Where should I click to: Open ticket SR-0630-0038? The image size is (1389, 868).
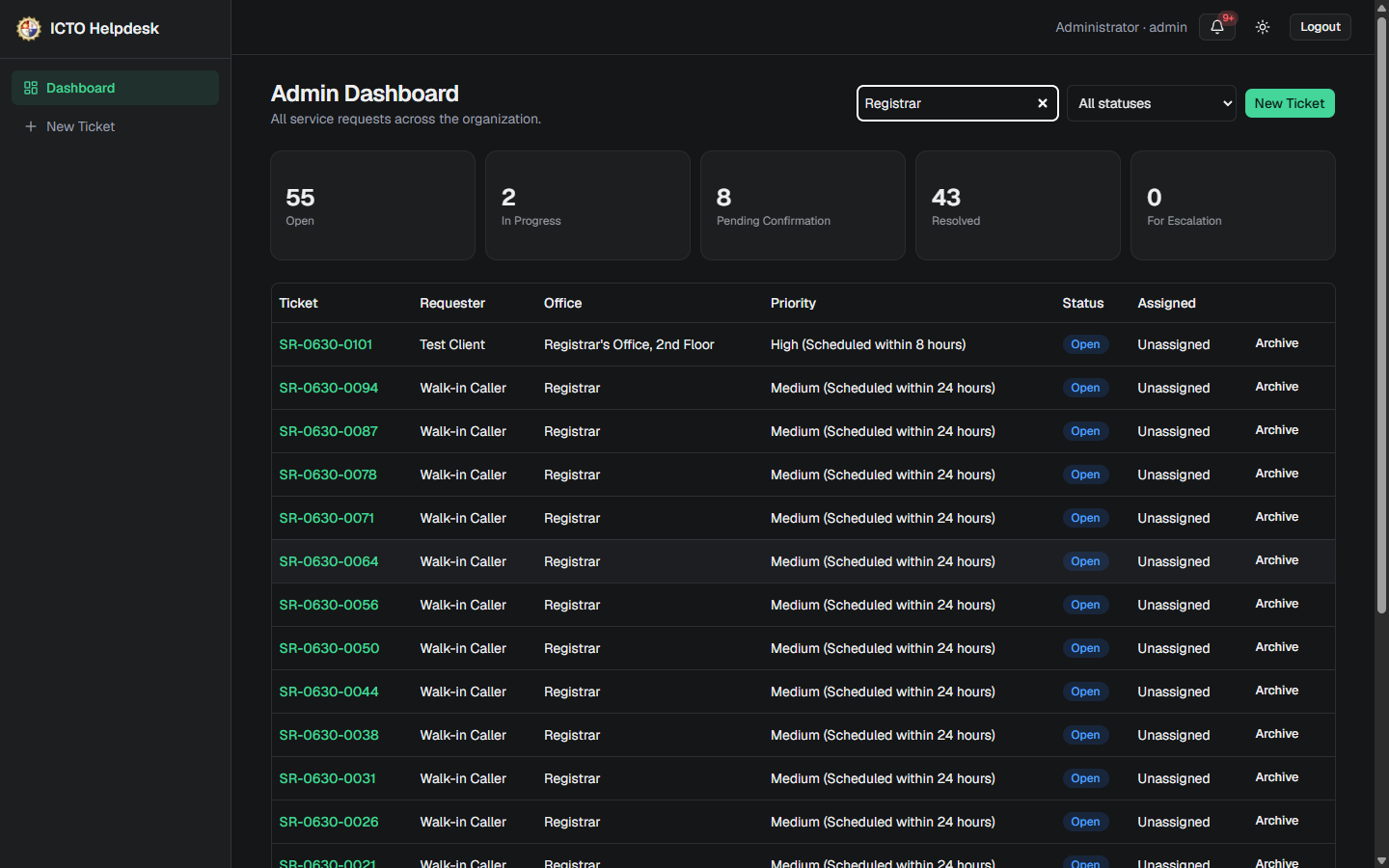coord(329,735)
